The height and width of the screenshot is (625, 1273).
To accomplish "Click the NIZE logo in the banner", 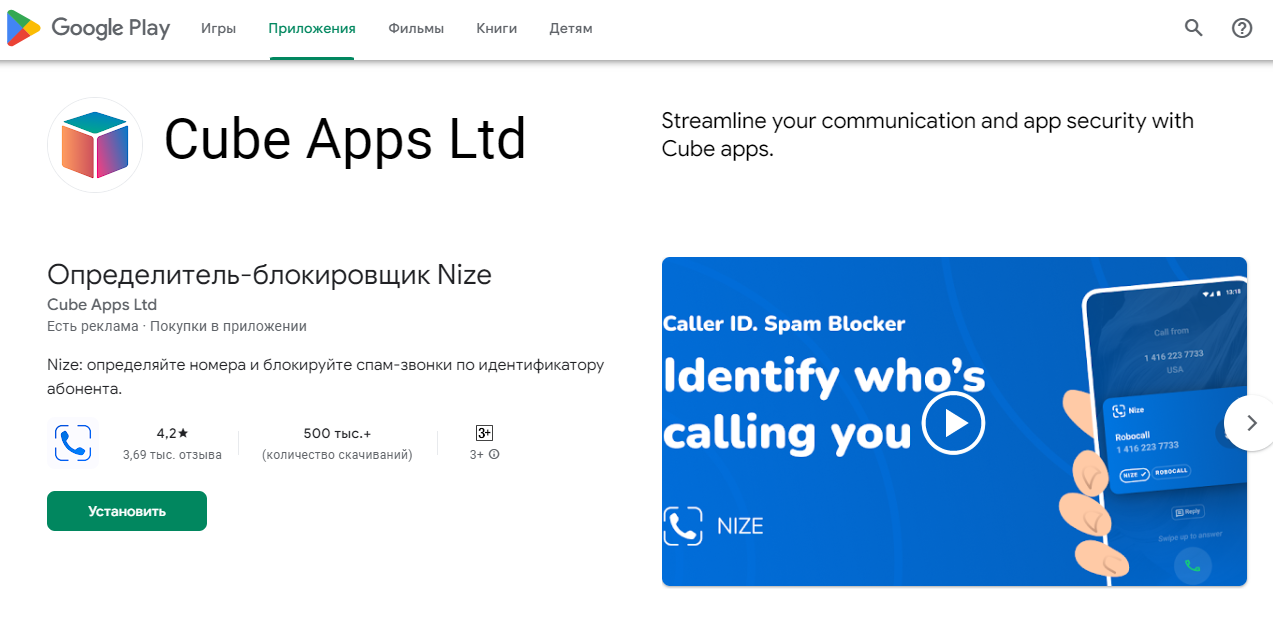I will tap(714, 526).
